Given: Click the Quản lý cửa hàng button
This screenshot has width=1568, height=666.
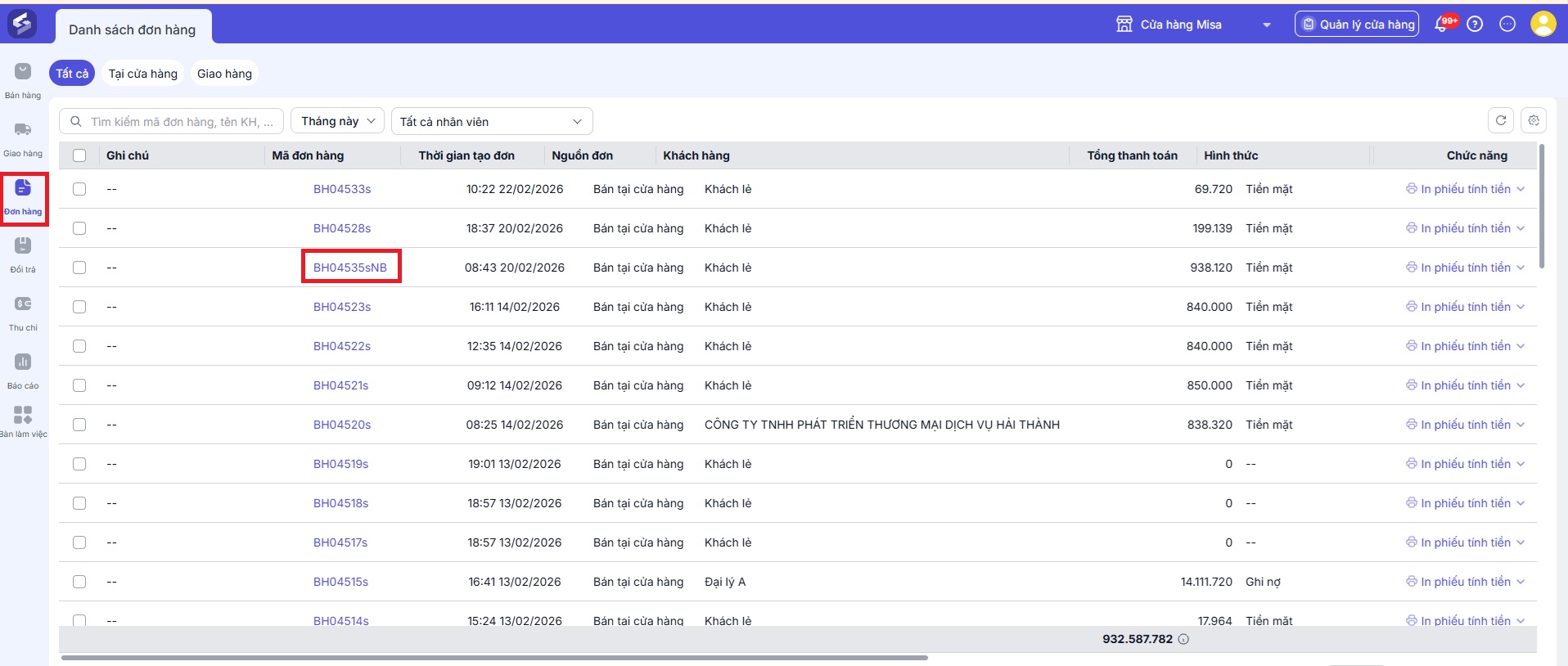Looking at the screenshot, I should coord(1356,25).
